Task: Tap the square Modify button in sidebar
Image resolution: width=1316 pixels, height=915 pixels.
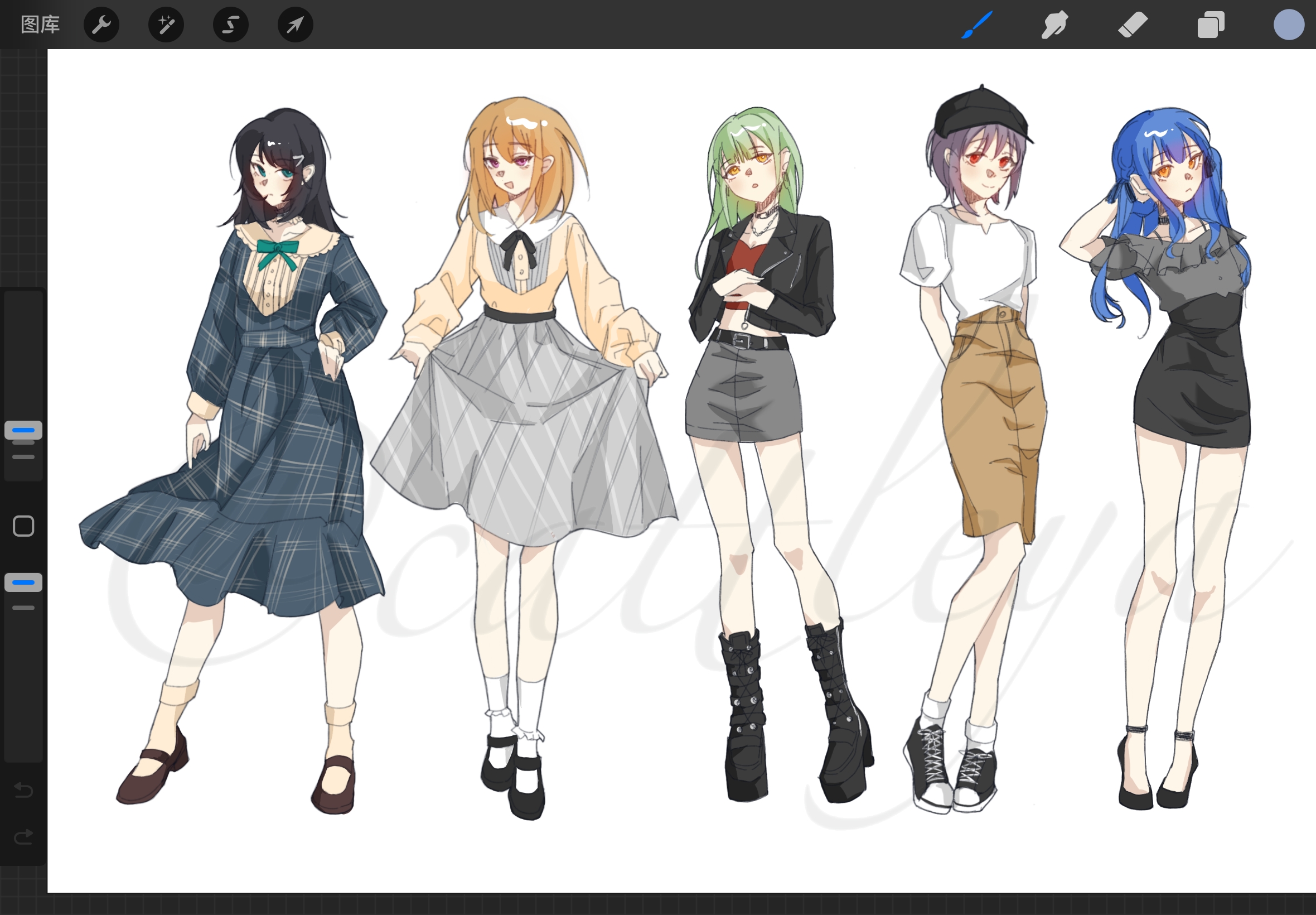Action: (23, 526)
